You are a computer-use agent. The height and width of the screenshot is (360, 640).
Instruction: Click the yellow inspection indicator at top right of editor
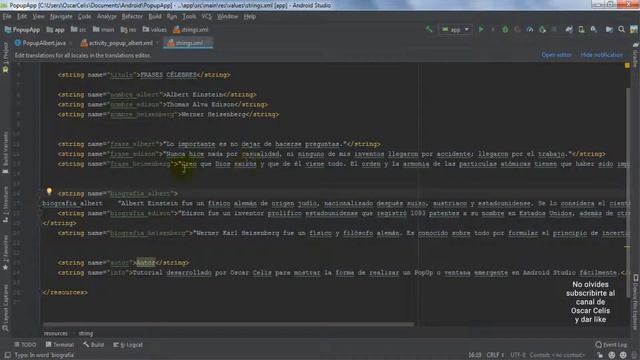tap(627, 65)
